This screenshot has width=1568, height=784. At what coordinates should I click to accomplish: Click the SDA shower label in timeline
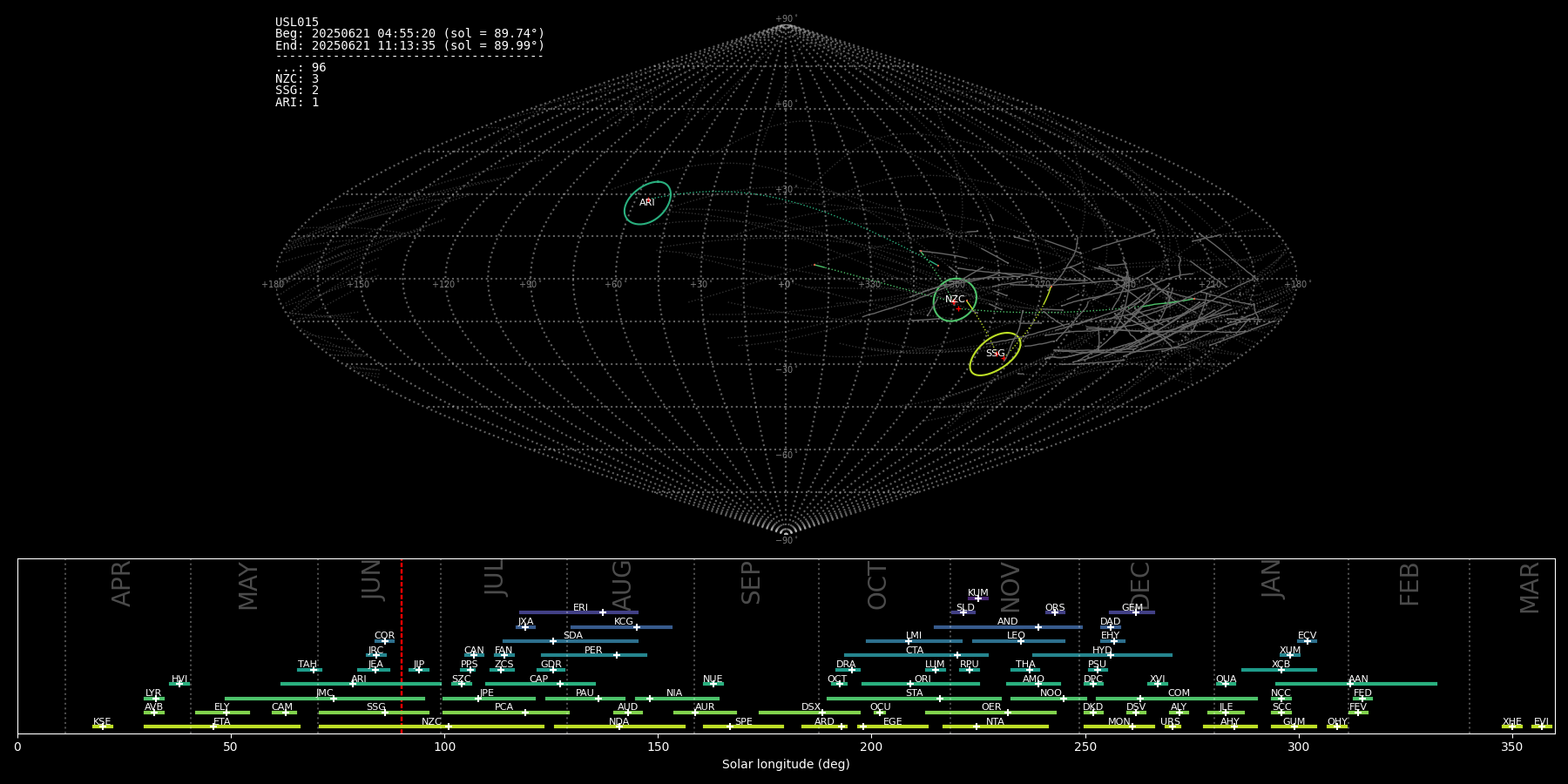pos(573,636)
